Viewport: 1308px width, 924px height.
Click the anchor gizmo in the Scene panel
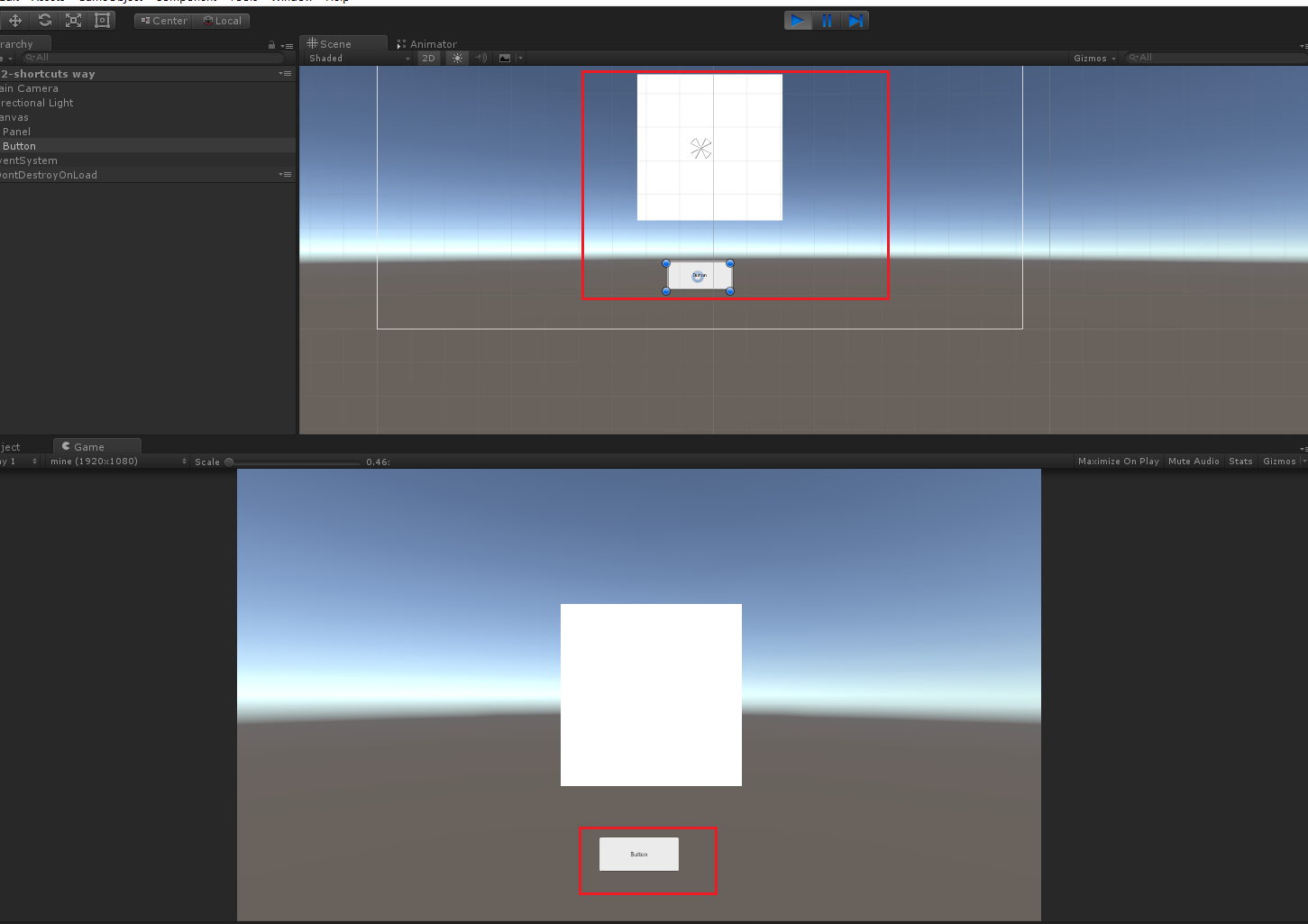click(x=700, y=148)
